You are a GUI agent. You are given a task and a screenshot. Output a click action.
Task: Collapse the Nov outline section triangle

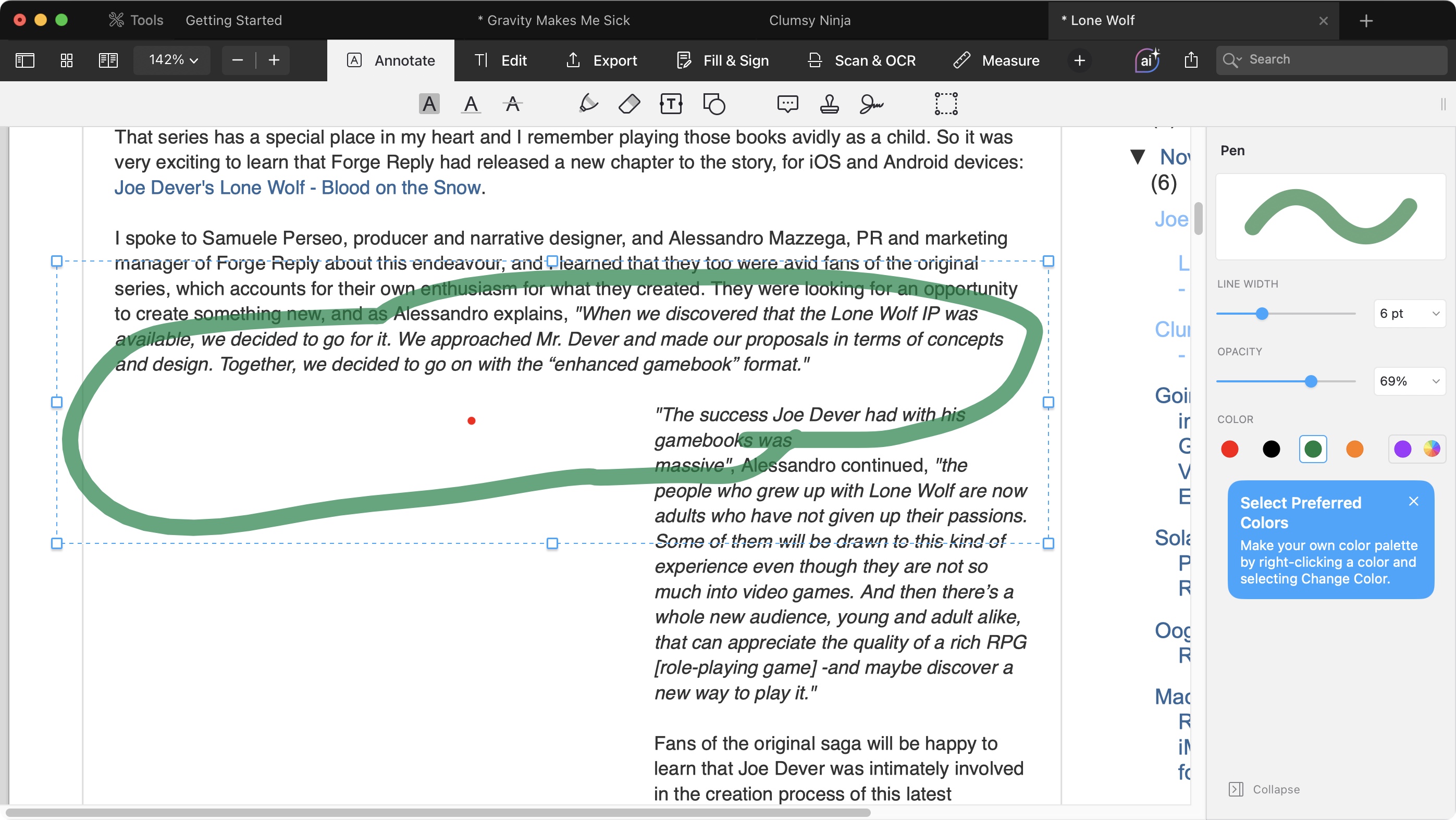pos(1137,156)
